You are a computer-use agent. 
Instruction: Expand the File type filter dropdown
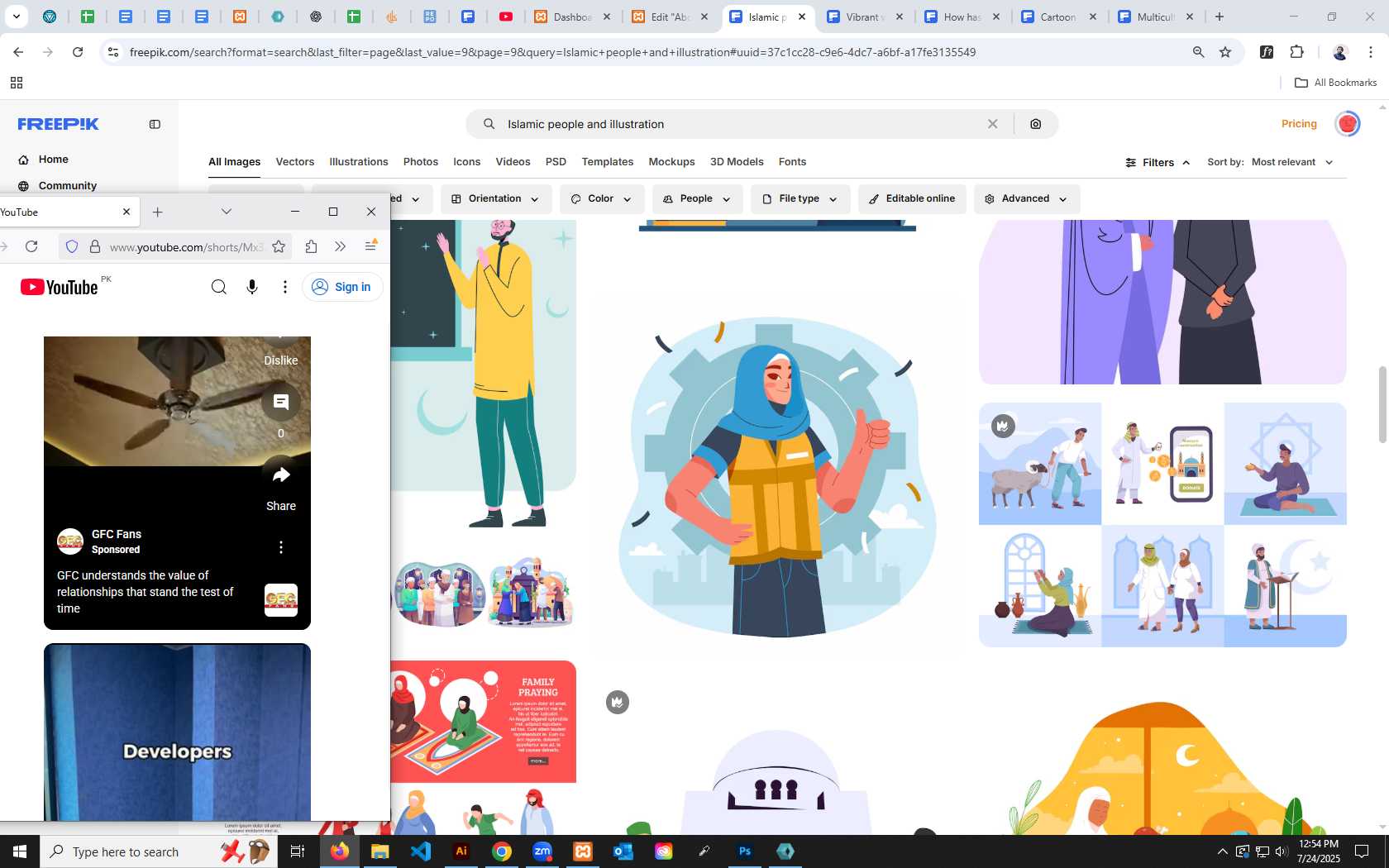coord(800,198)
